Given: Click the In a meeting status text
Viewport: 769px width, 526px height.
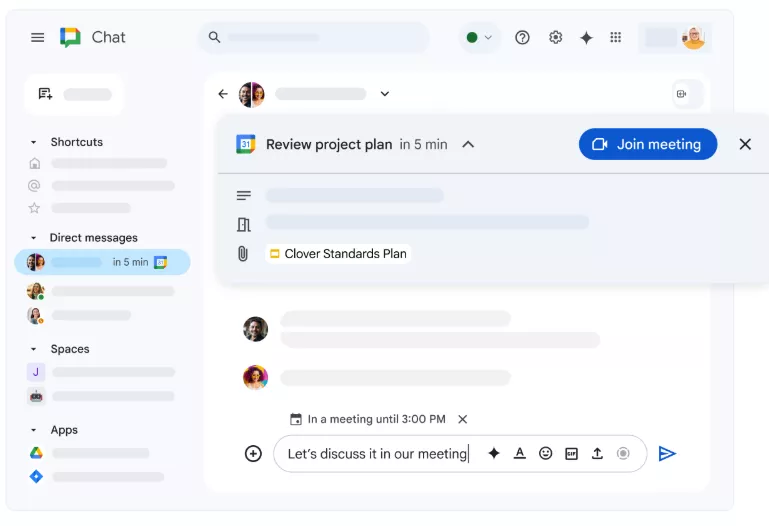Looking at the screenshot, I should coord(376,419).
